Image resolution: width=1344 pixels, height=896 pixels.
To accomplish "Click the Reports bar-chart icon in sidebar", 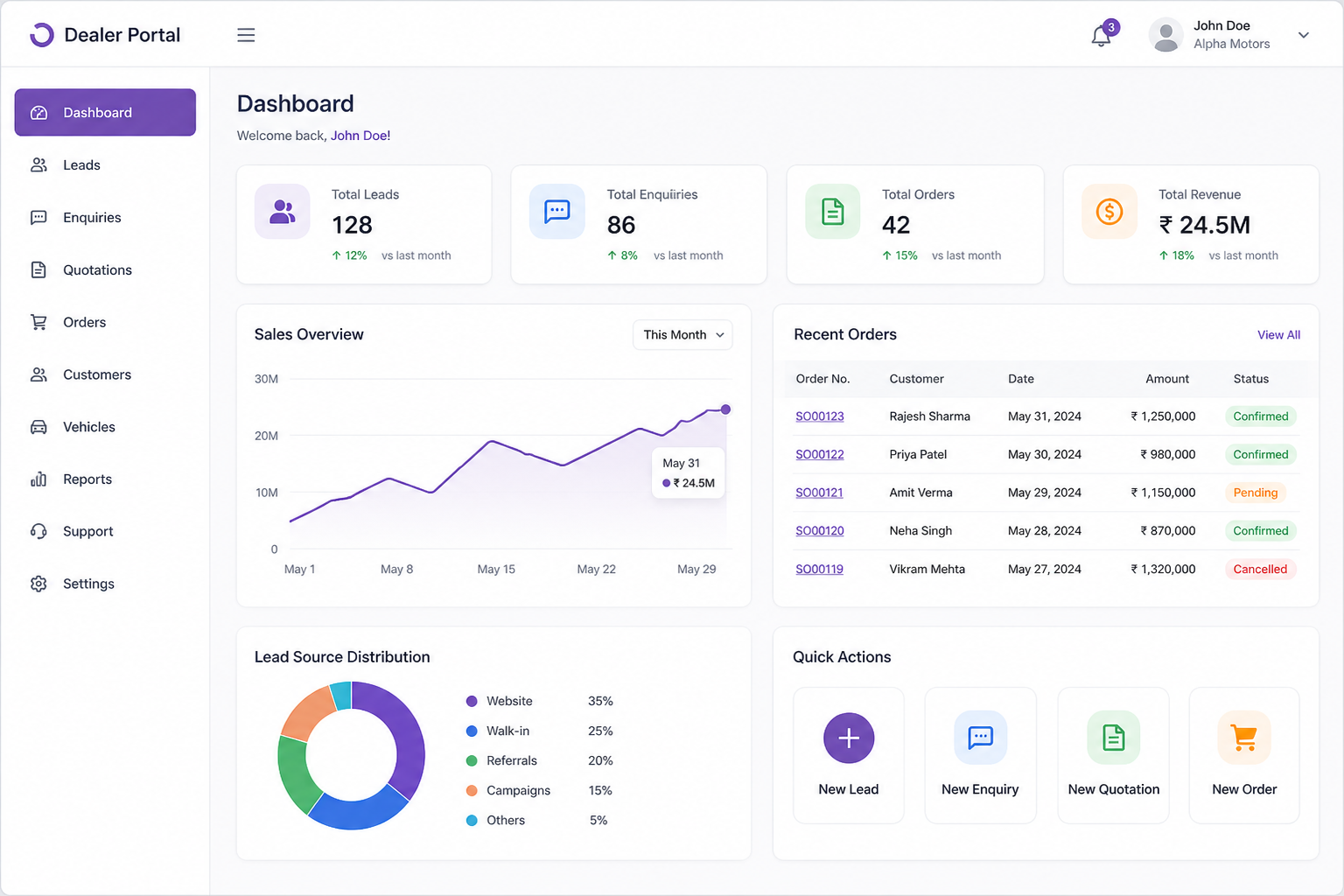I will (38, 479).
